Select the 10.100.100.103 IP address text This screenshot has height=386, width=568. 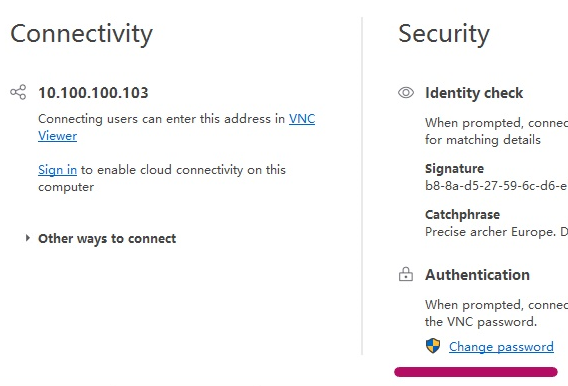pyautogui.click(x=93, y=93)
